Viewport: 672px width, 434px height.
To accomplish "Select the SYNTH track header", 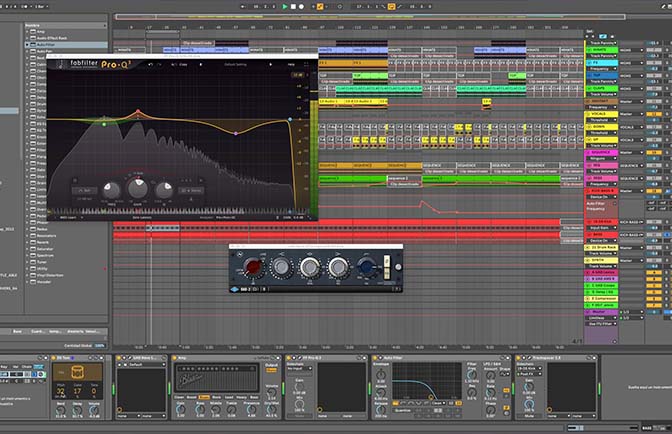I will tap(601, 260).
